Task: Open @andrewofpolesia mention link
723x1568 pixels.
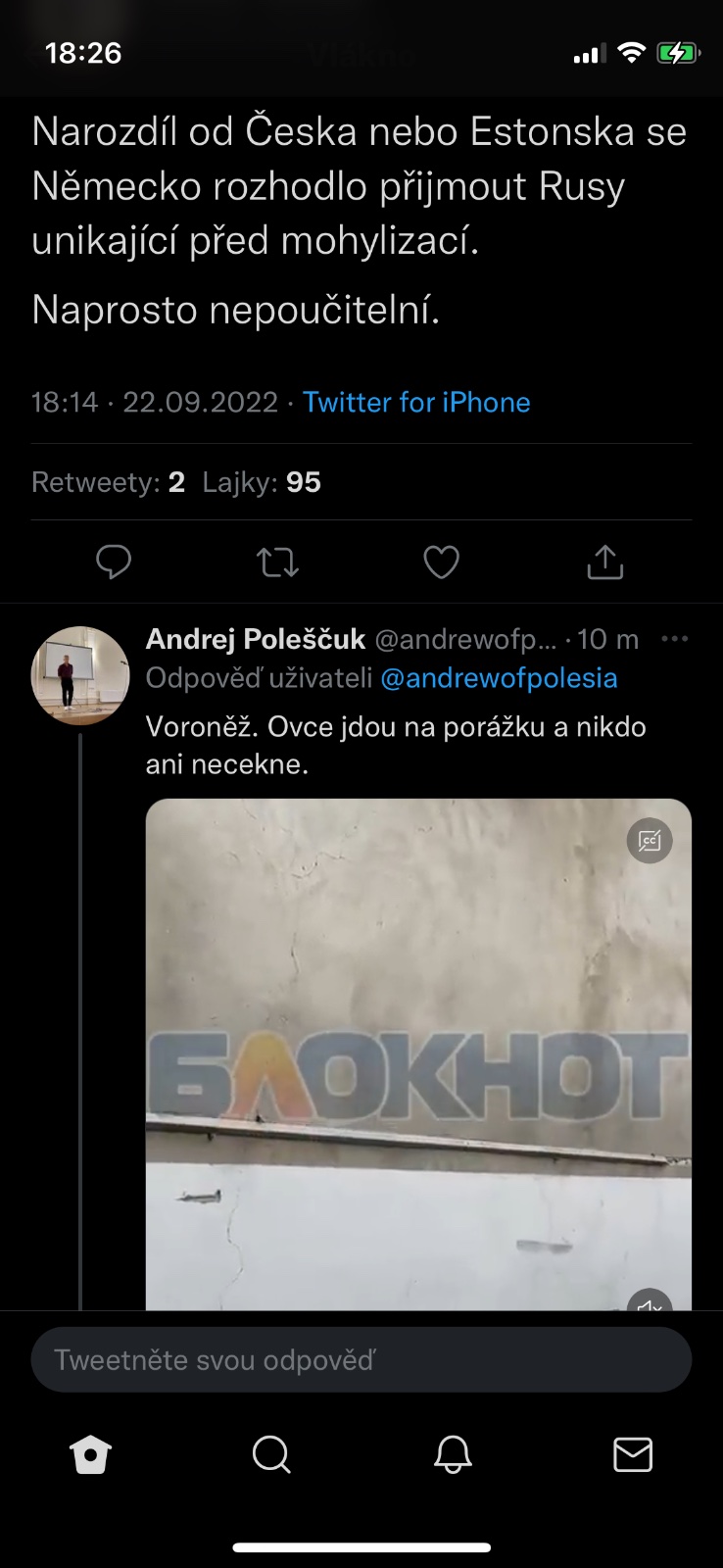Action: coord(498,678)
